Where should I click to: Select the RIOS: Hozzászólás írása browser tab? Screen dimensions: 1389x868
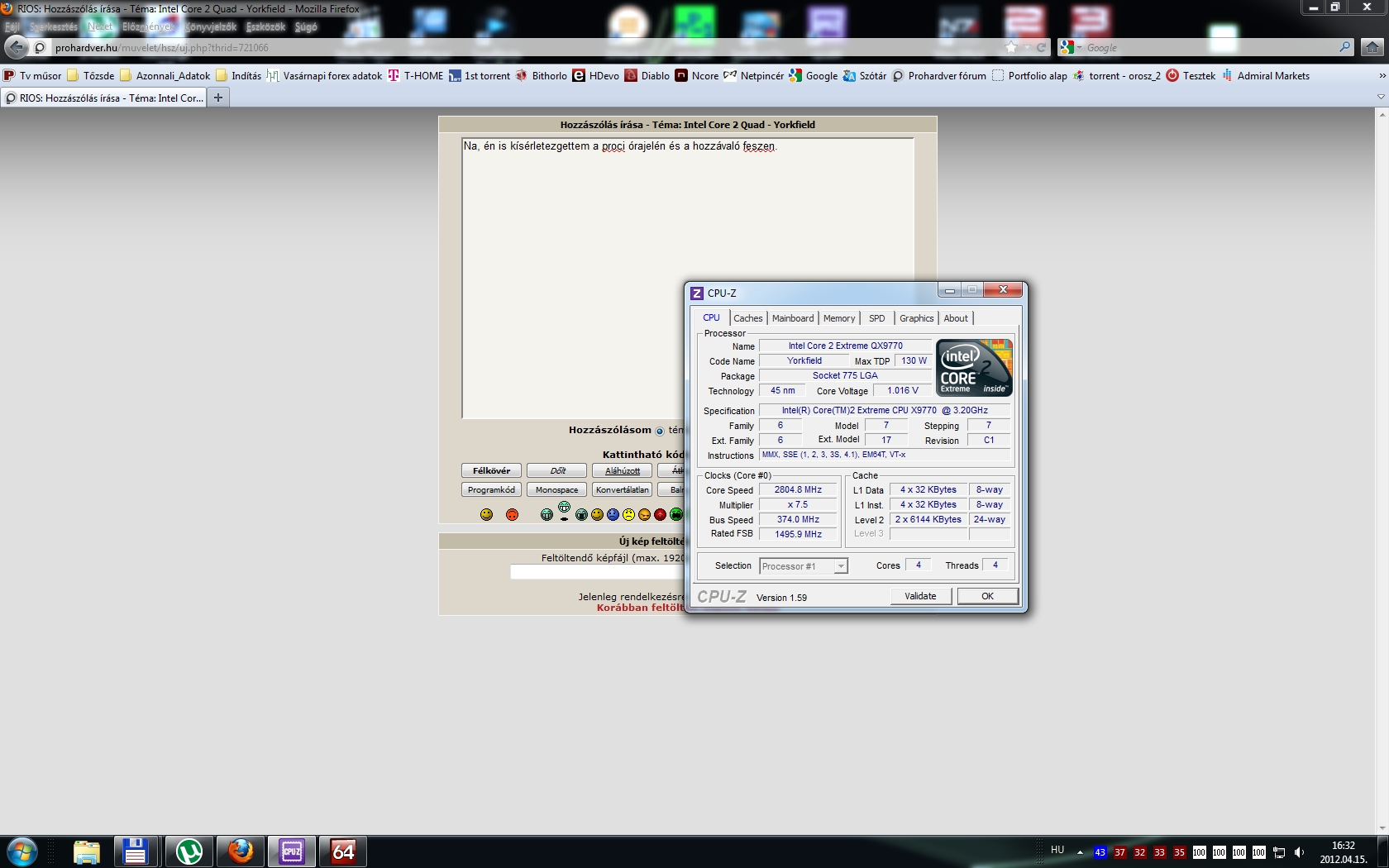103,98
